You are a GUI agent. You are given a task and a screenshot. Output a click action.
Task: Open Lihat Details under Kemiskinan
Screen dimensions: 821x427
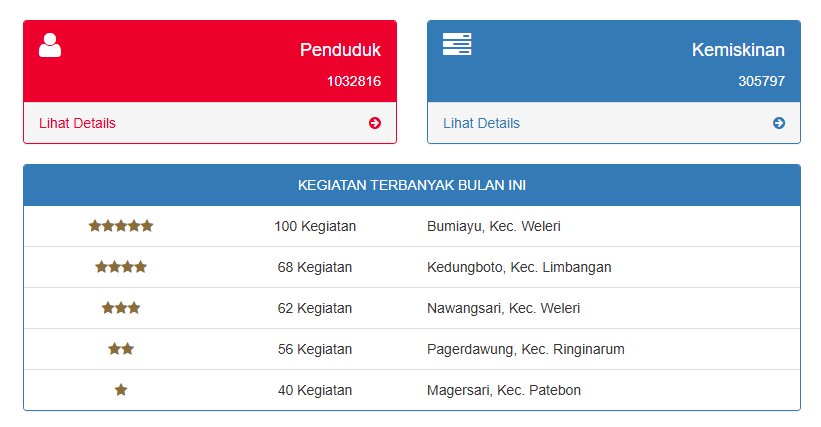[x=481, y=123]
